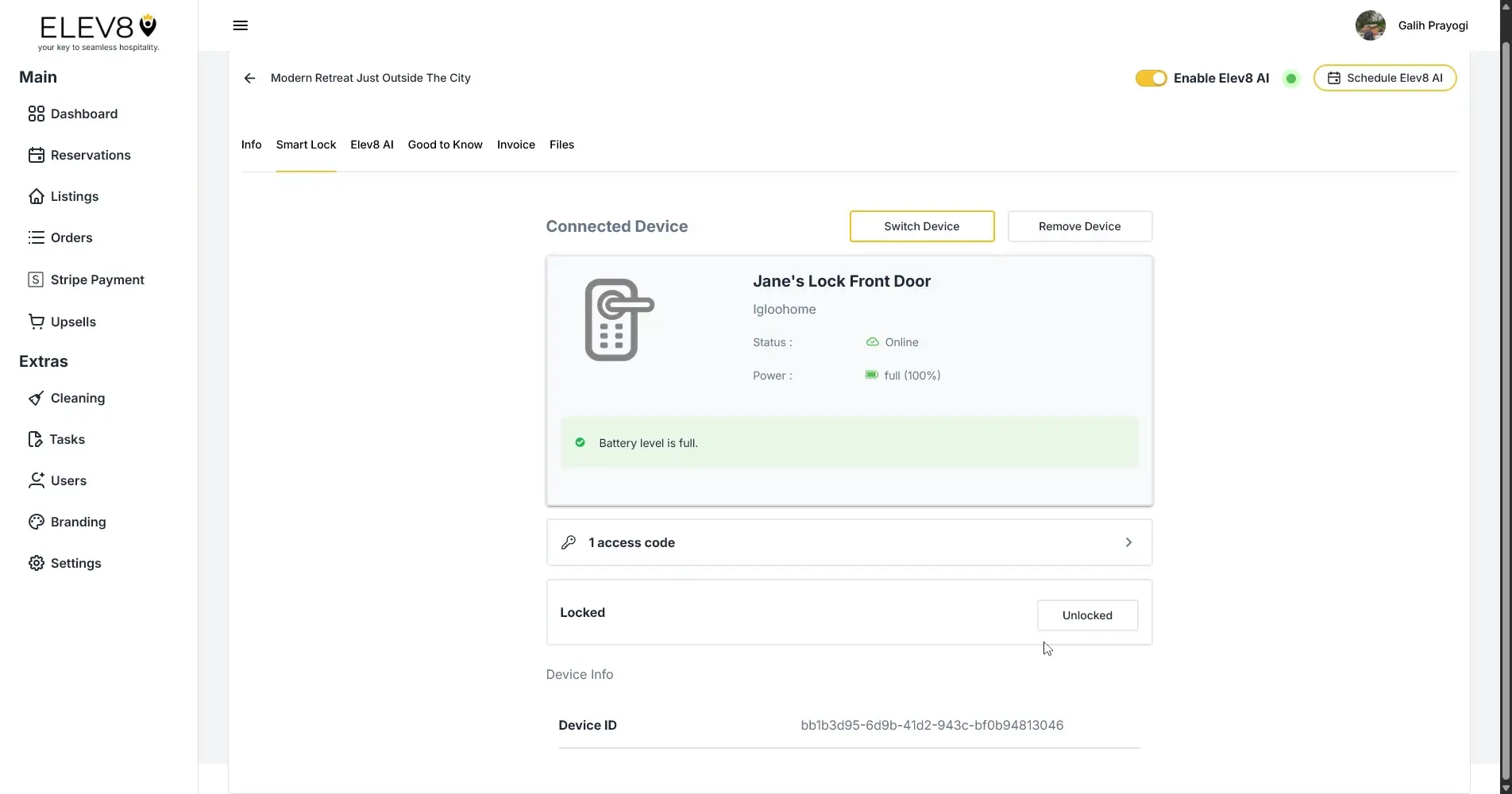The height and width of the screenshot is (794, 1512).
Task: Click the hamburger menu icon
Action: coord(240,25)
